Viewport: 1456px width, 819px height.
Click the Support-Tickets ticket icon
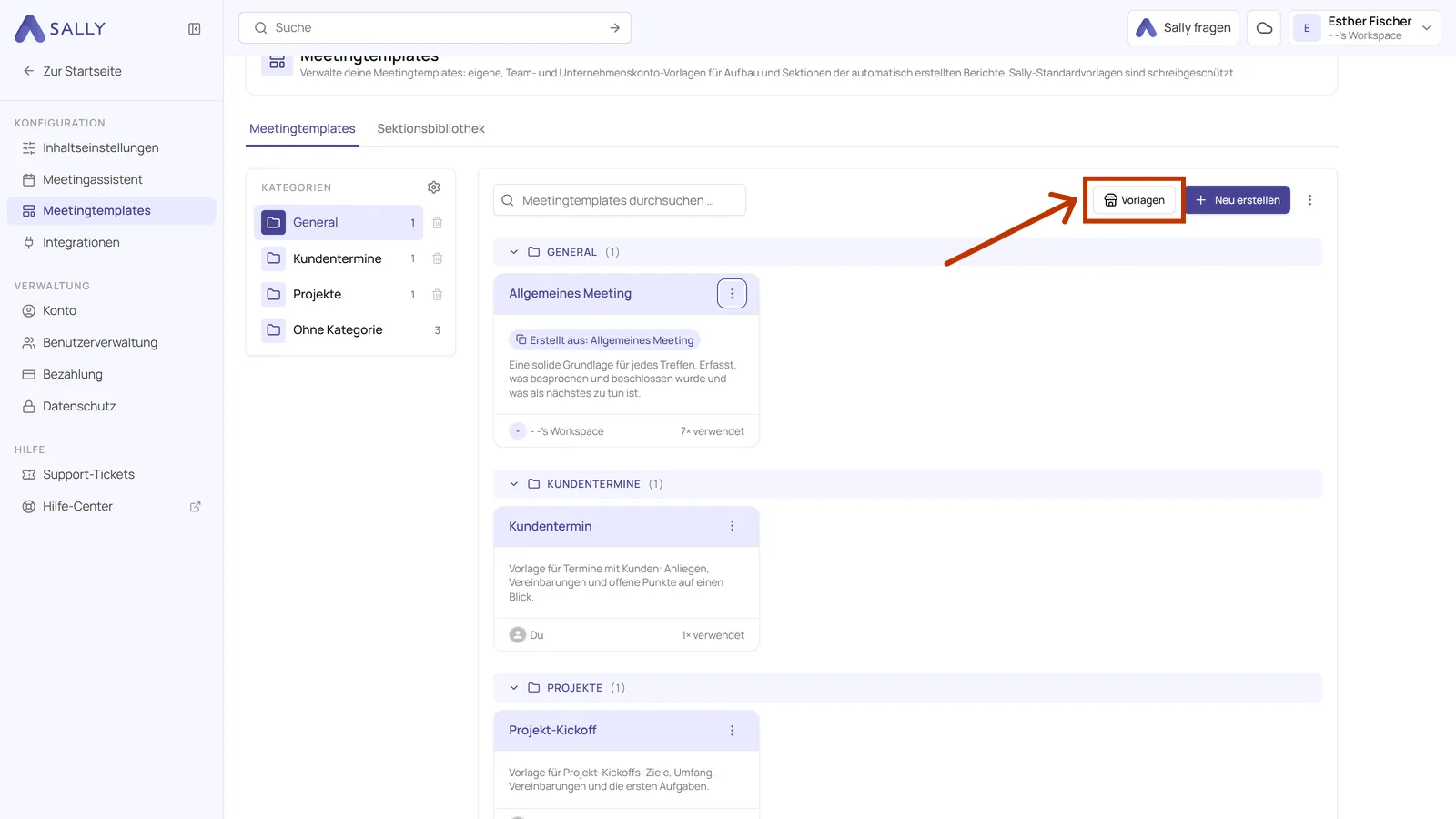(x=29, y=475)
